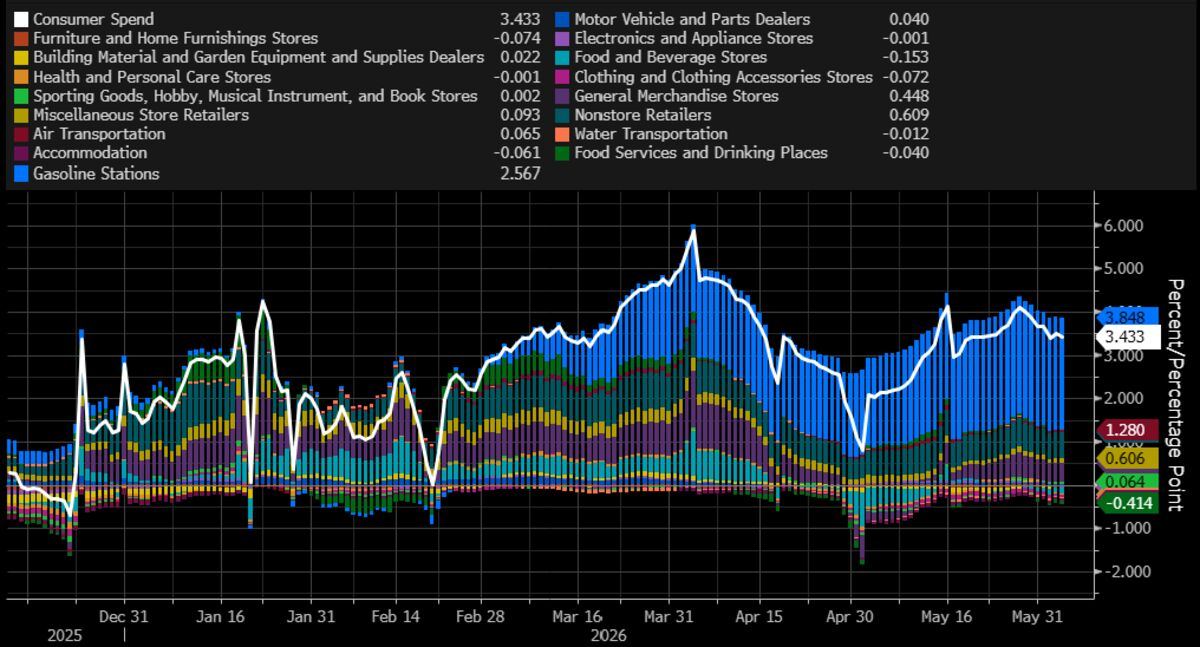Click the -2.000 y-axis tick label
Viewport: 1200px width, 647px height.
(1123, 571)
